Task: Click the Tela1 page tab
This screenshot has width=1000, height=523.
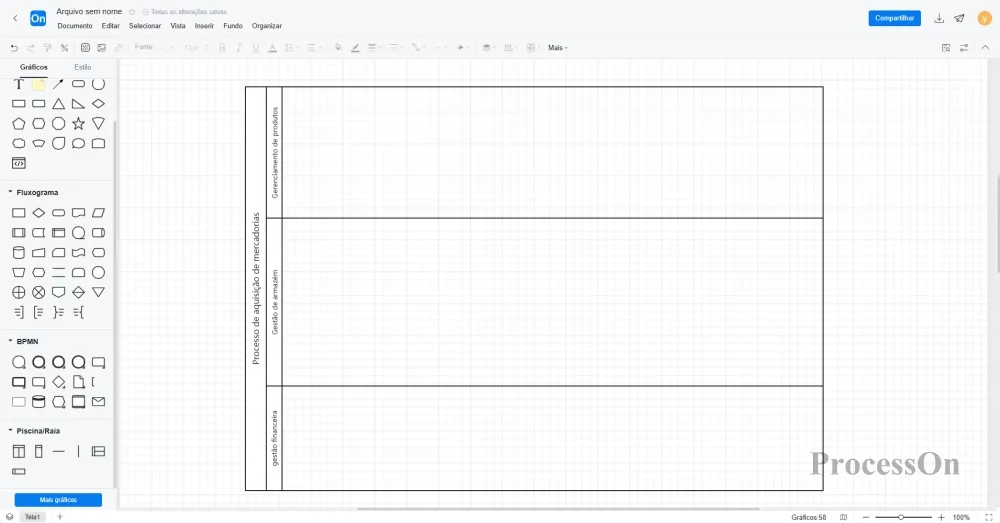Action: pos(33,517)
